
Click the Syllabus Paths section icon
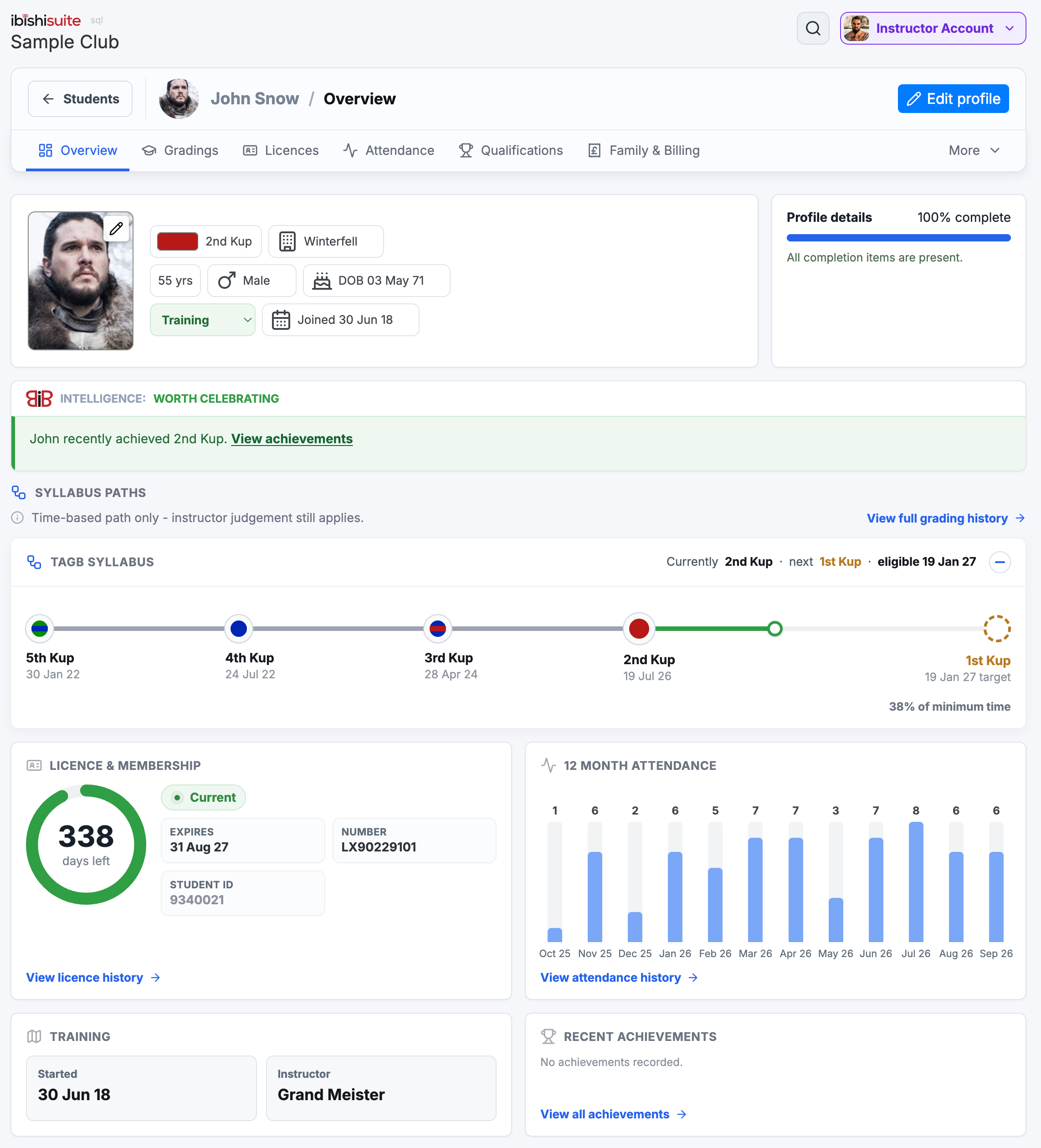point(19,492)
